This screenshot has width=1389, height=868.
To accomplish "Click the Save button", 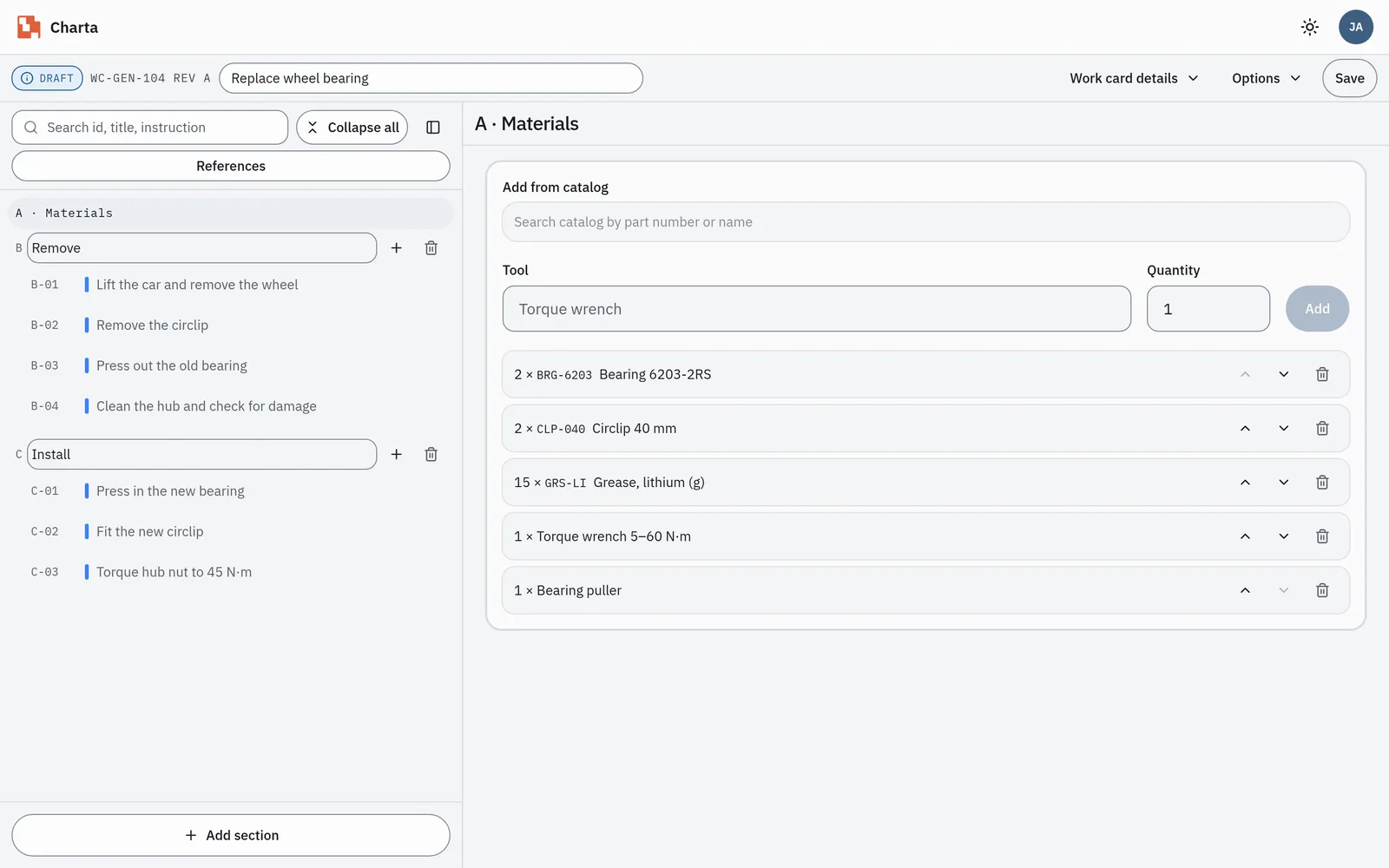I will pyautogui.click(x=1349, y=78).
